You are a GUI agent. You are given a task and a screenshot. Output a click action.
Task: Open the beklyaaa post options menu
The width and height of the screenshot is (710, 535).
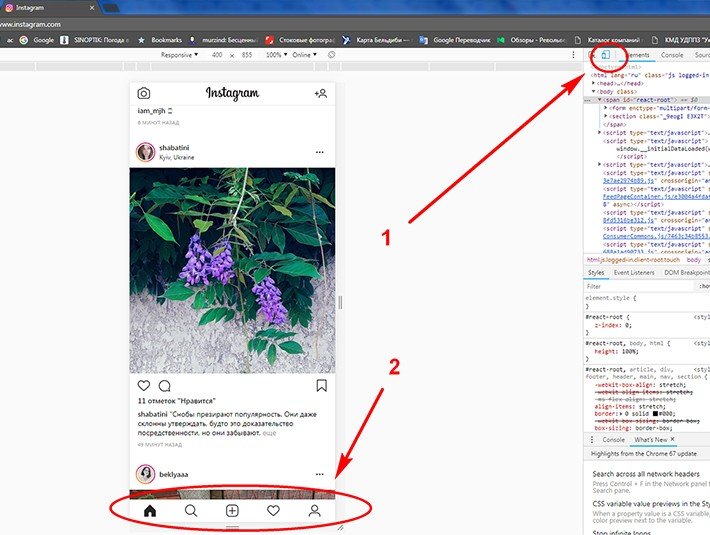pos(320,474)
